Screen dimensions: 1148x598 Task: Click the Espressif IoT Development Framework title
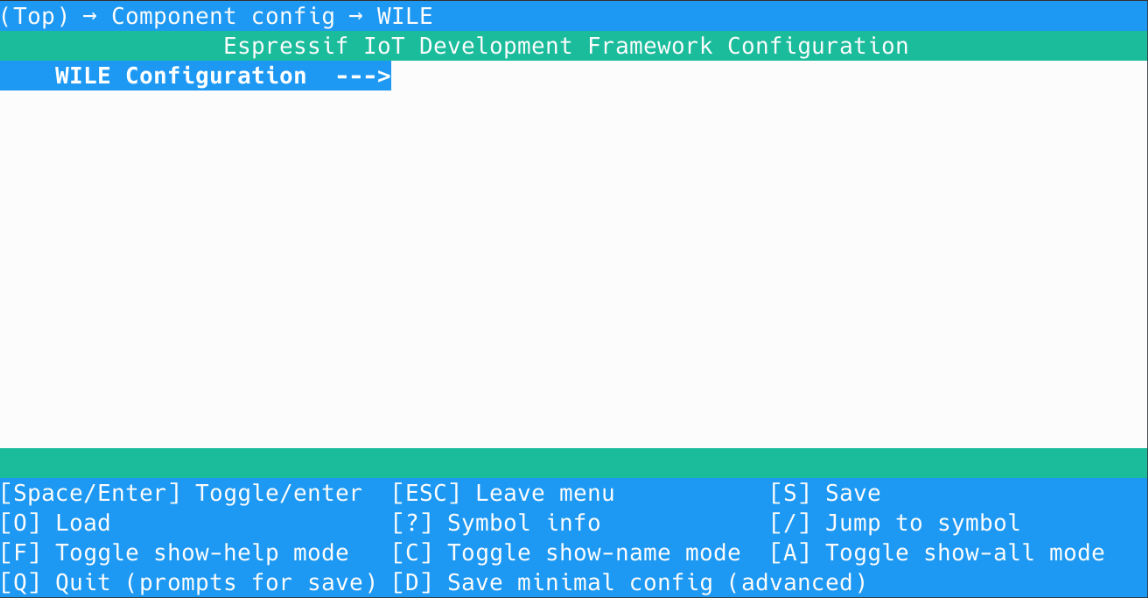coord(565,46)
